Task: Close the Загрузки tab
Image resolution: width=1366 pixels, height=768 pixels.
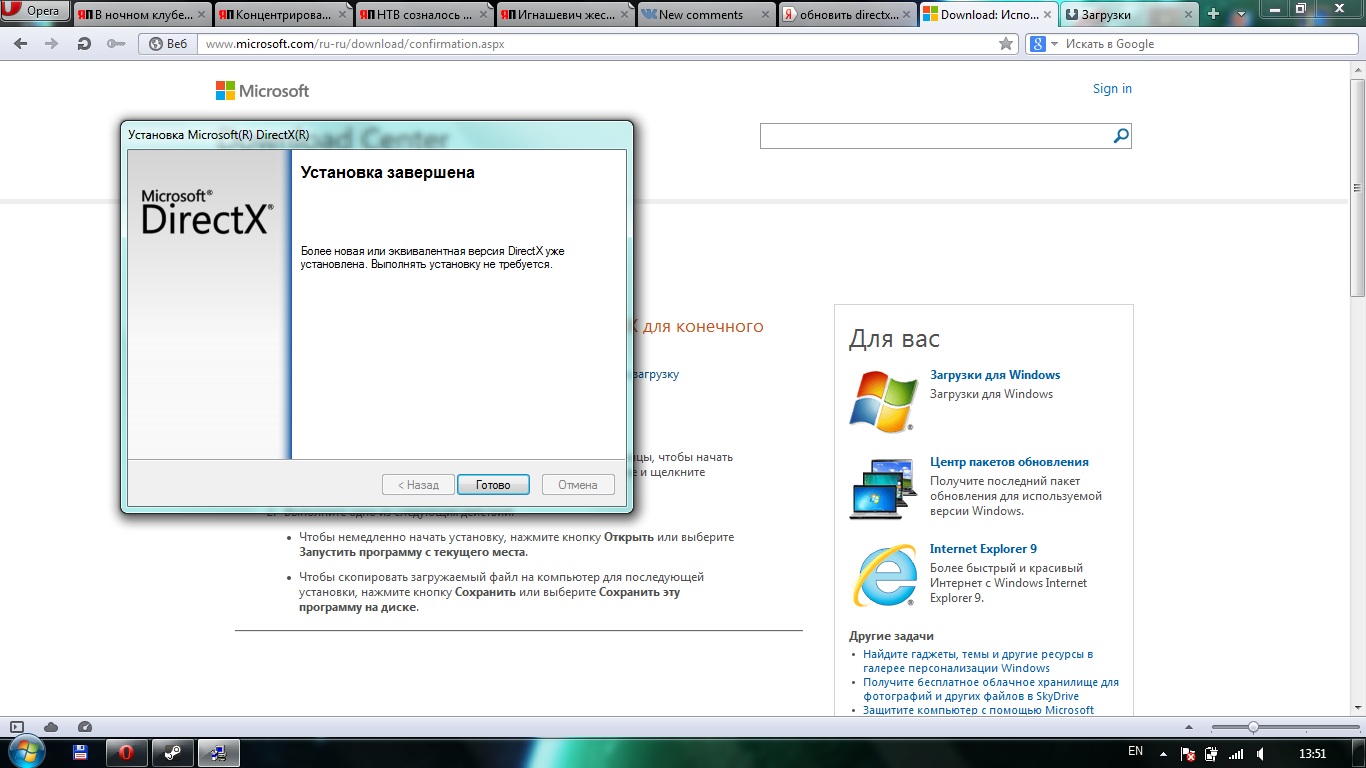Action: pos(1187,15)
